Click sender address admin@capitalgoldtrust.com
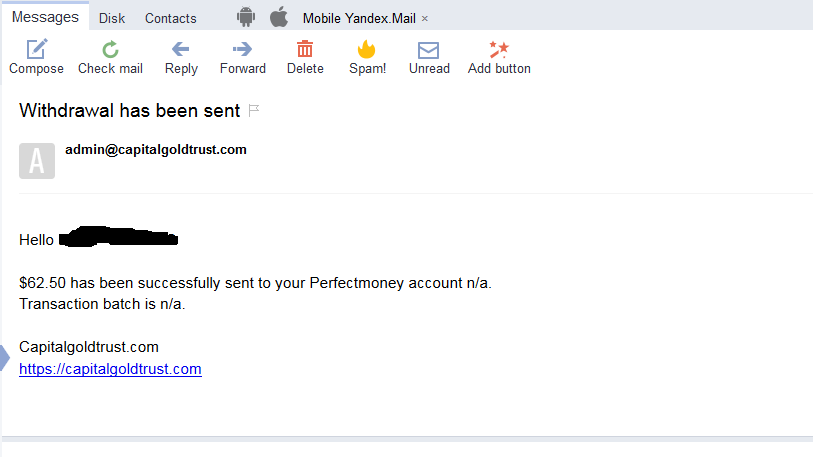The width and height of the screenshot is (813, 457). click(x=155, y=150)
